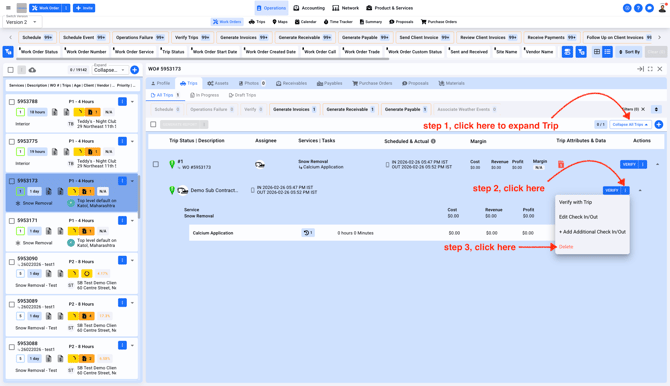Image resolution: width=670 pixels, height=386 pixels.
Task: Click the dock-to-side arrow icon for WO# 5953173
Action: click(x=640, y=69)
